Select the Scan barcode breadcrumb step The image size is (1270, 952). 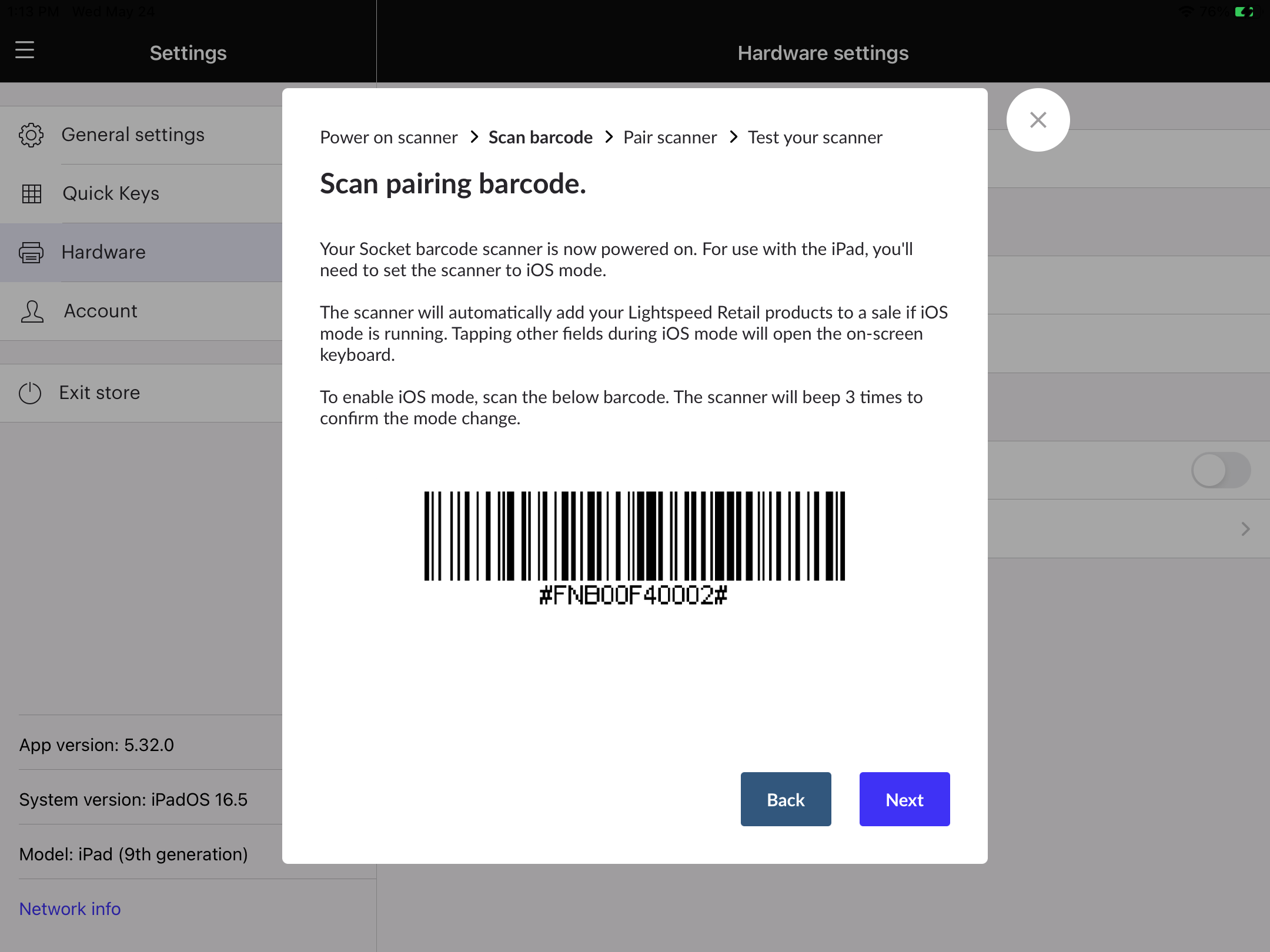(540, 138)
